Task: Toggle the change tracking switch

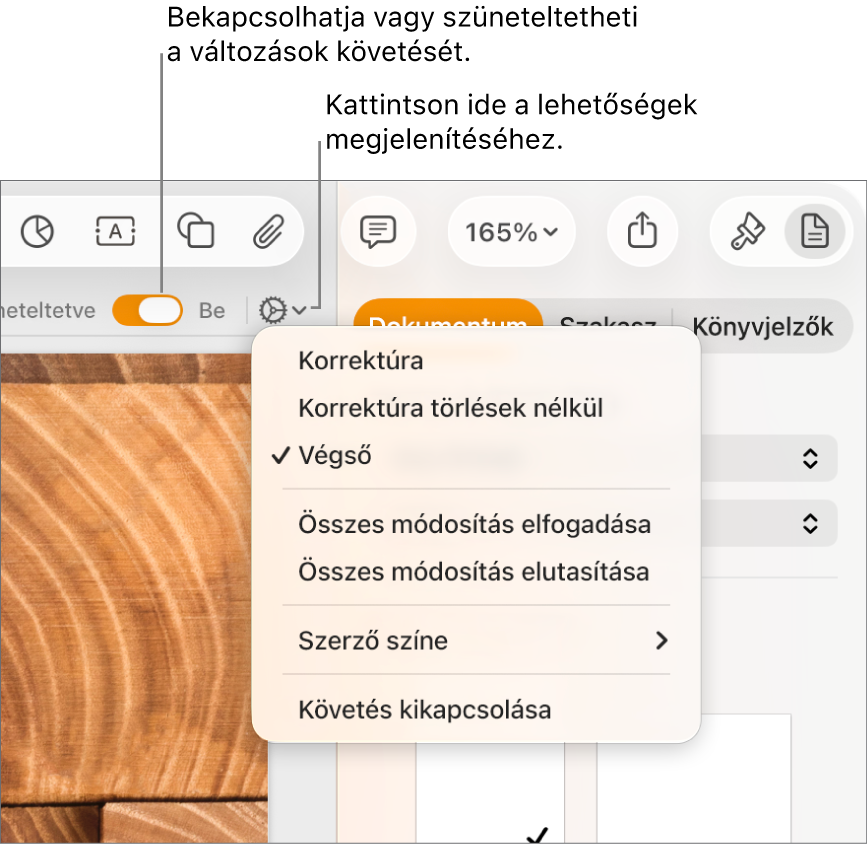Action: 147,310
